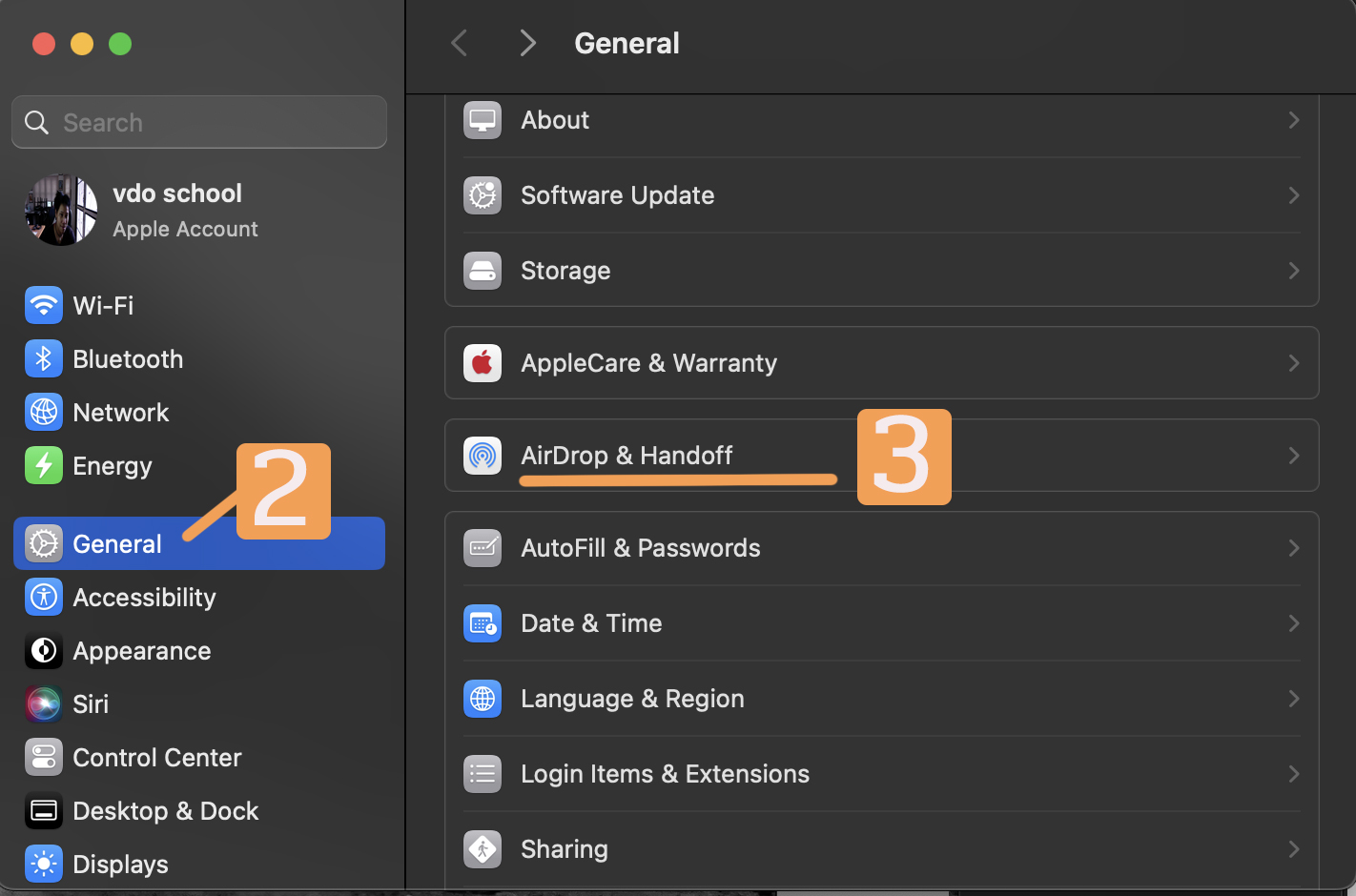This screenshot has height=896, width=1356.
Task: Select Bluetooth in the sidebar
Action: [199, 359]
